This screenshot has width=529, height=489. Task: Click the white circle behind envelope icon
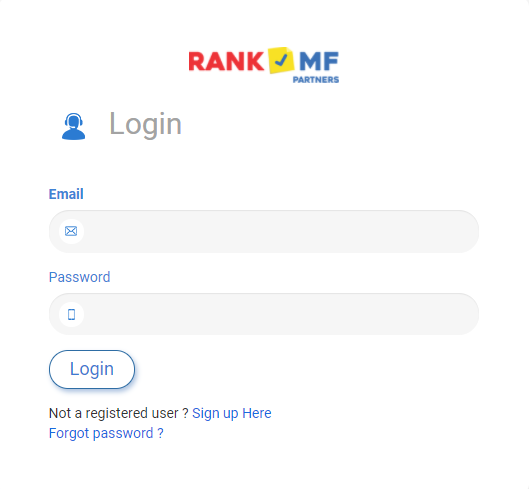(x=71, y=232)
